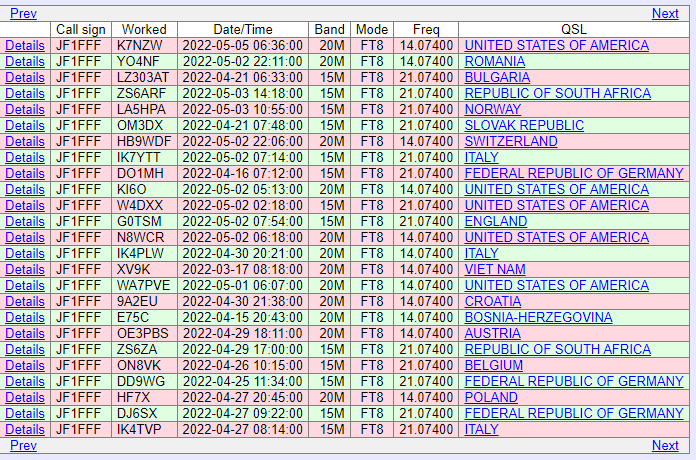Image resolution: width=696 pixels, height=460 pixels.
Task: Open Details for the XV9K contact
Action: tap(25, 269)
